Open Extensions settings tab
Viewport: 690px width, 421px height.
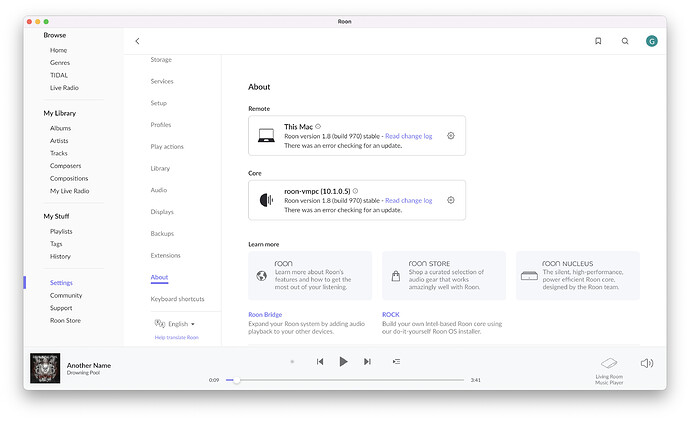(x=165, y=255)
